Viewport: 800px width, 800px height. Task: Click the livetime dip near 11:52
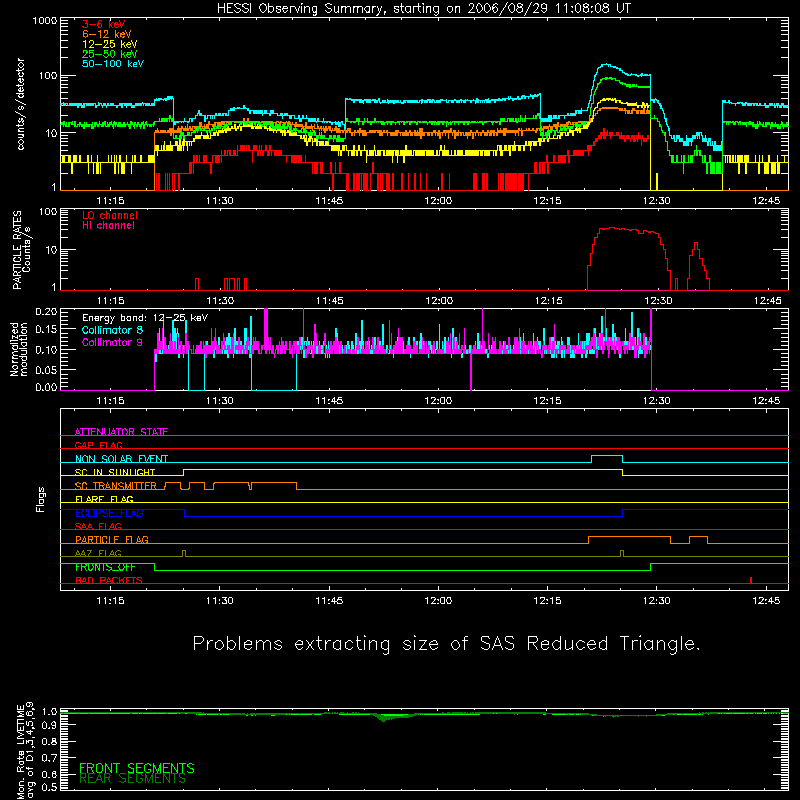(384, 718)
